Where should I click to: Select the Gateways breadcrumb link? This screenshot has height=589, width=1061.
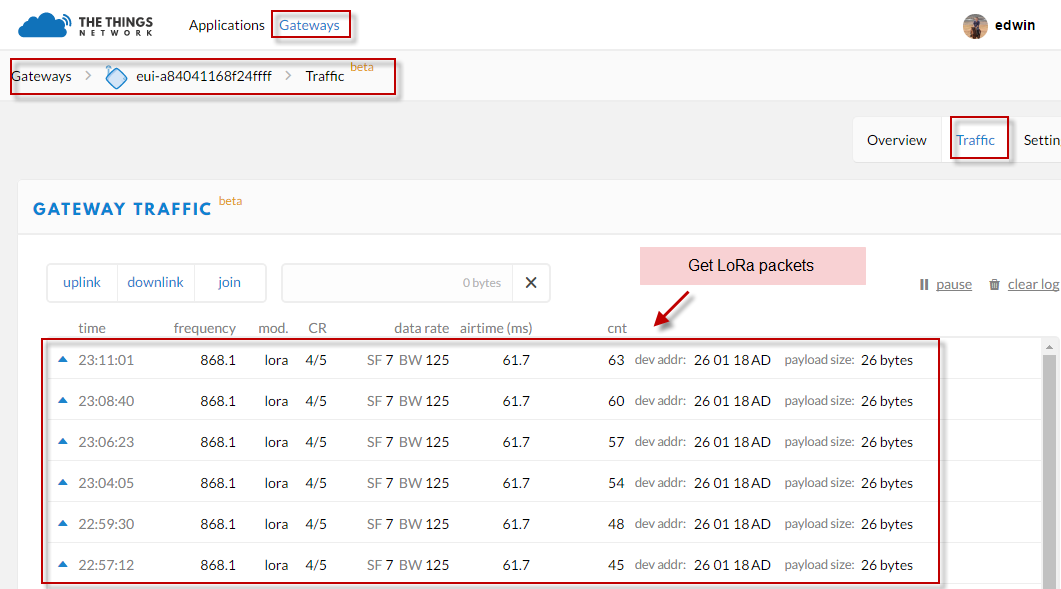41,77
